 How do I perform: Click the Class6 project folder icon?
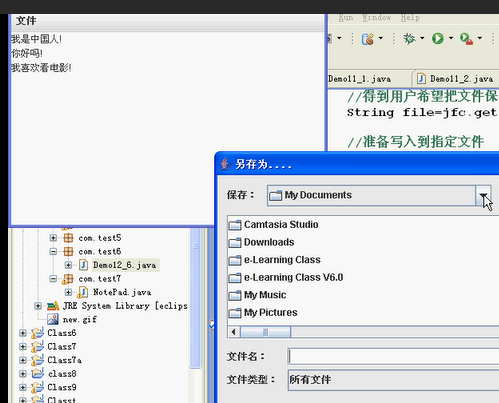pos(37,333)
